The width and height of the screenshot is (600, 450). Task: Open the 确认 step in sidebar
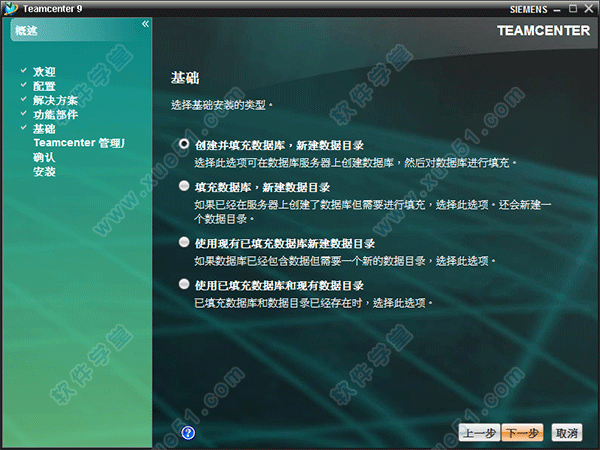pos(44,157)
